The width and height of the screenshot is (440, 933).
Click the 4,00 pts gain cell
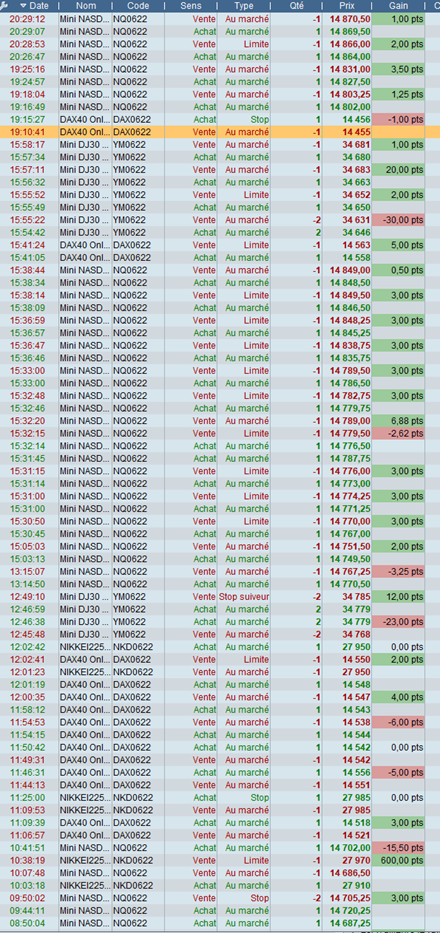[398, 697]
